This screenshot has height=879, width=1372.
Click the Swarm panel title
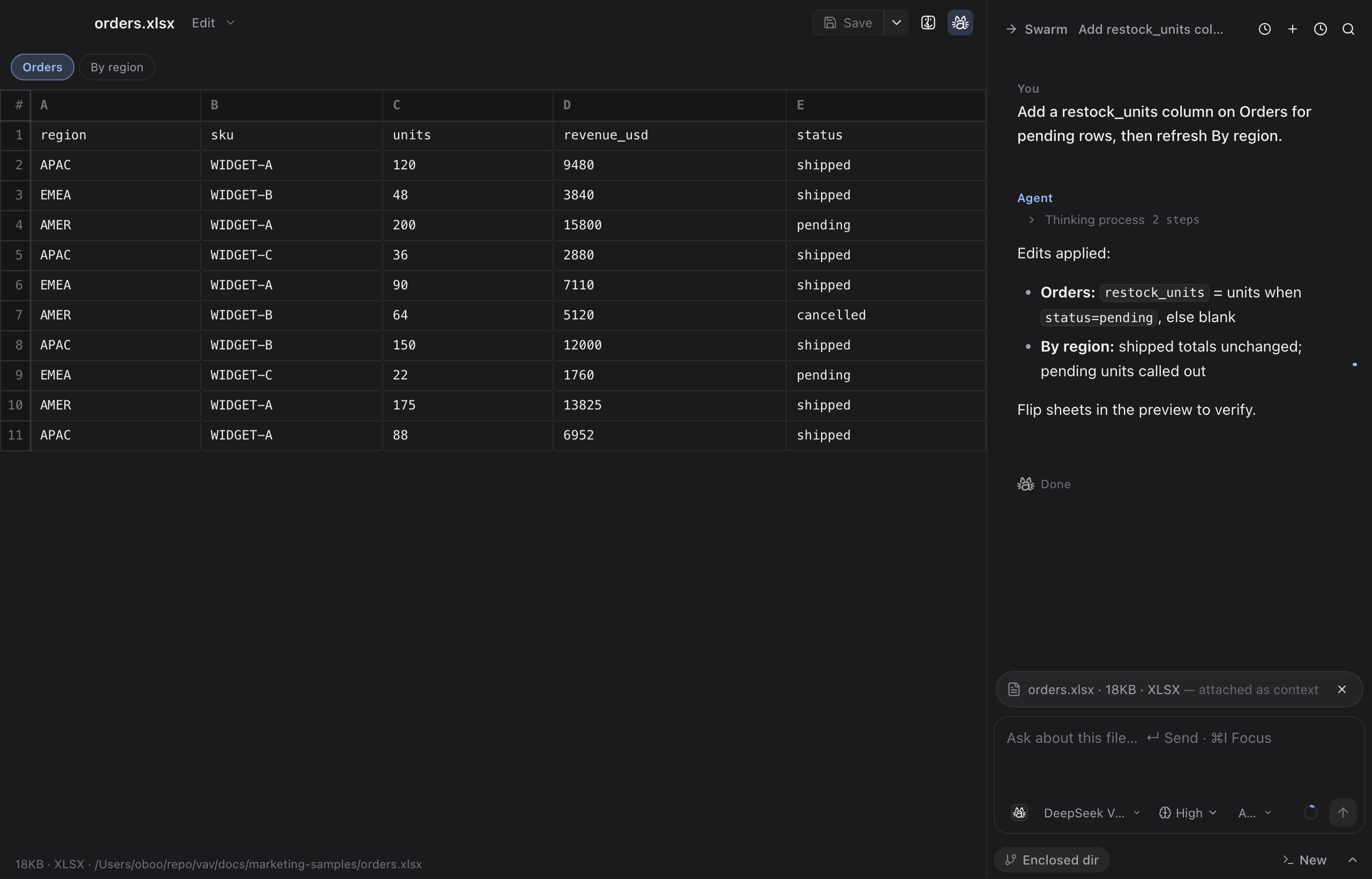pos(1046,29)
